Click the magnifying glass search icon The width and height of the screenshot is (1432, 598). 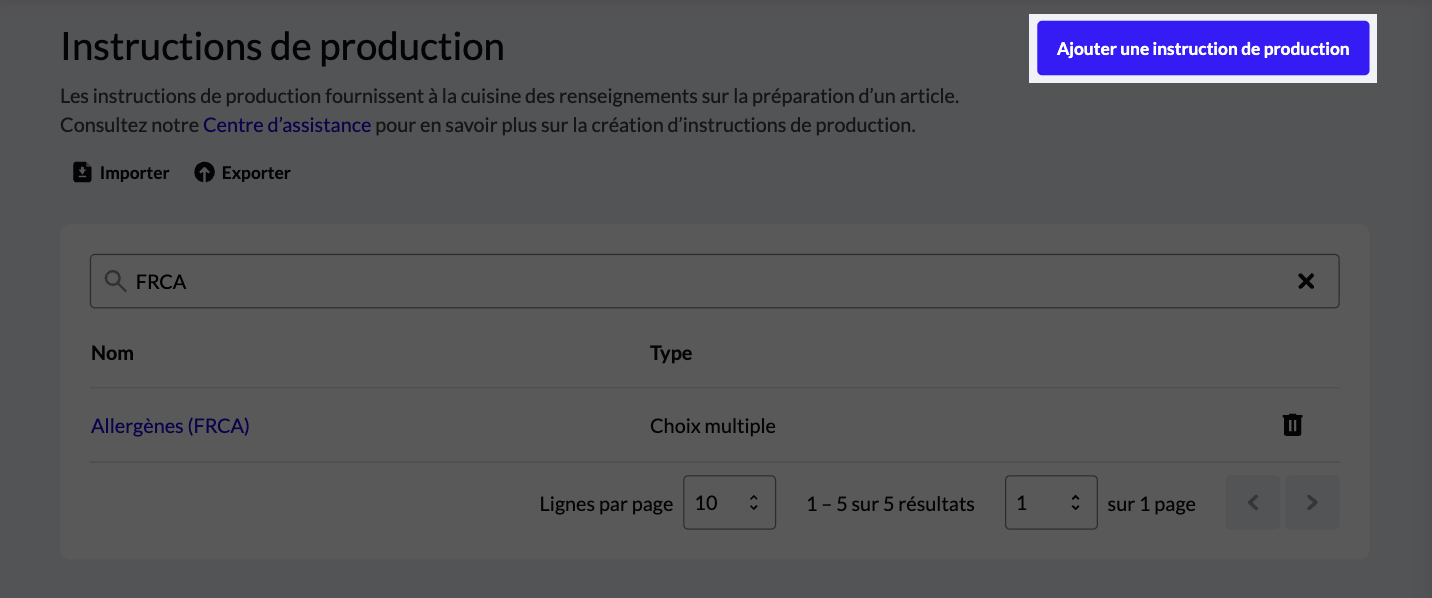pyautogui.click(x=116, y=281)
